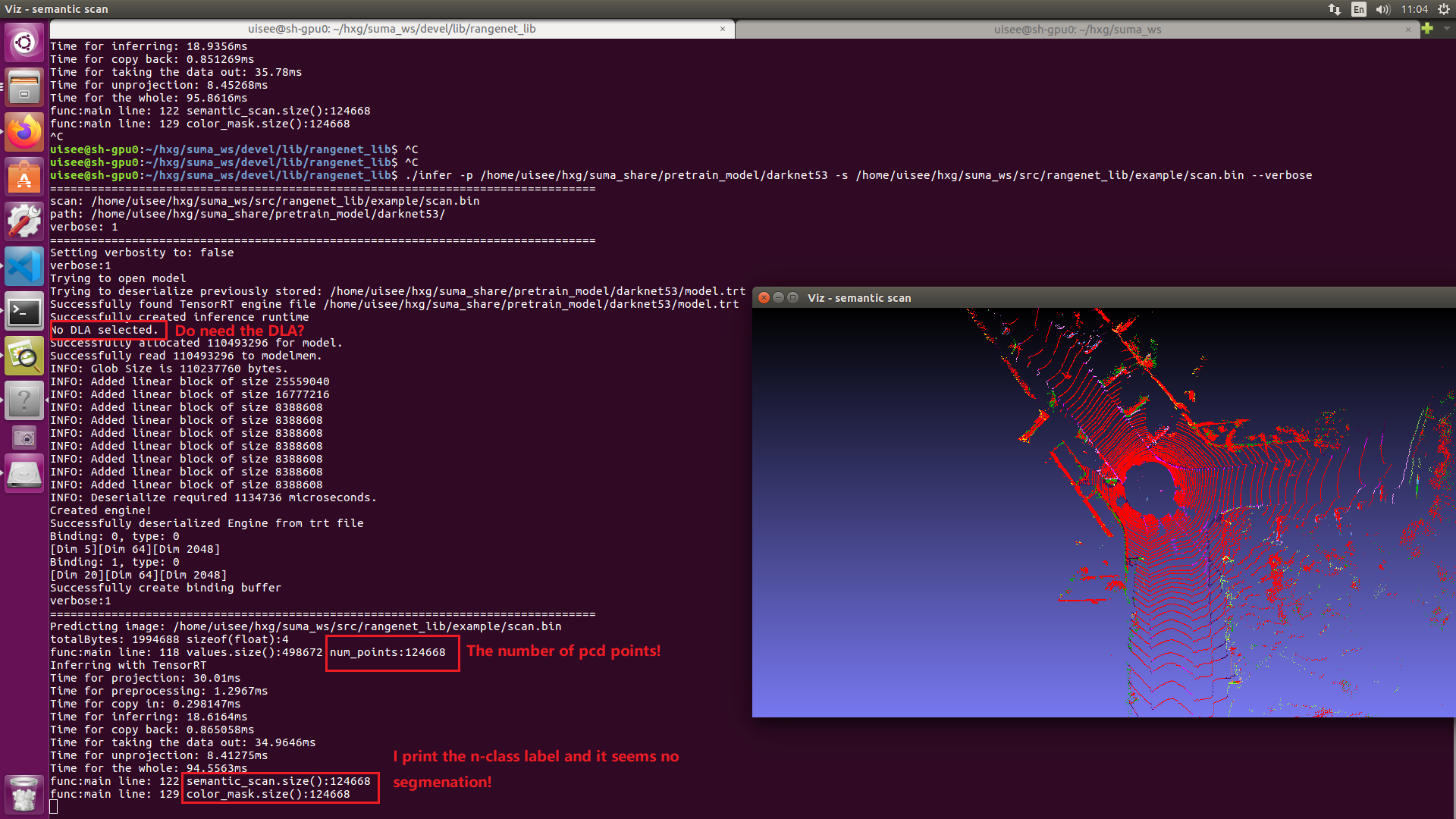Viewport: 1456px width, 819px height.
Task: Open the session gear menu
Action: (x=1442, y=9)
